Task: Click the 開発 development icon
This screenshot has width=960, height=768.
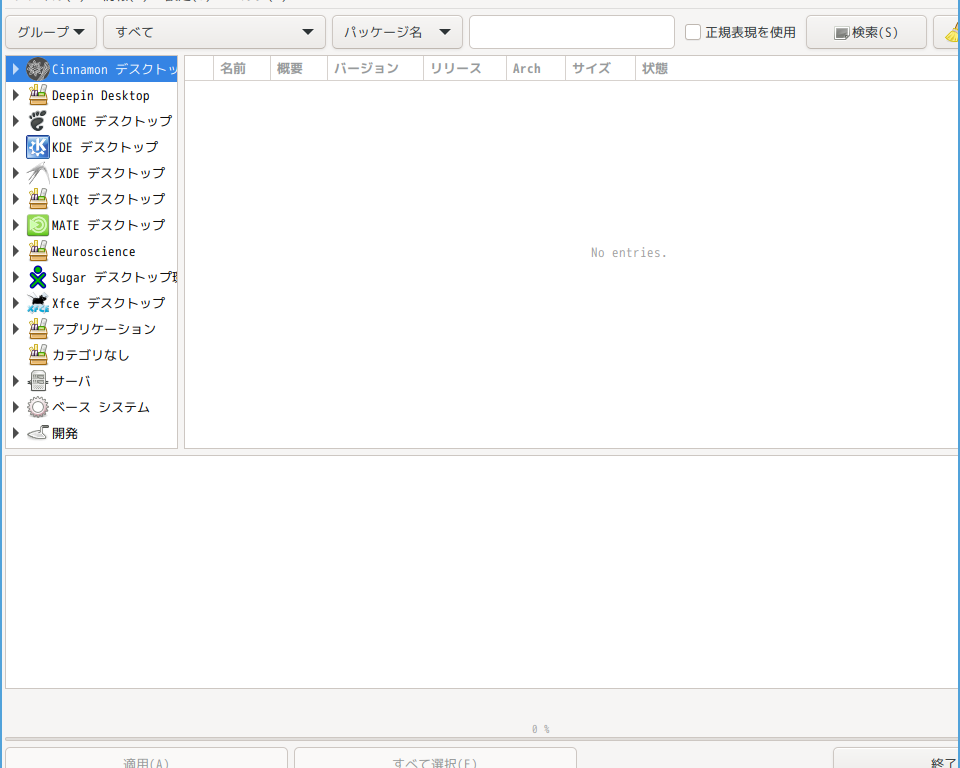Action: (x=37, y=433)
